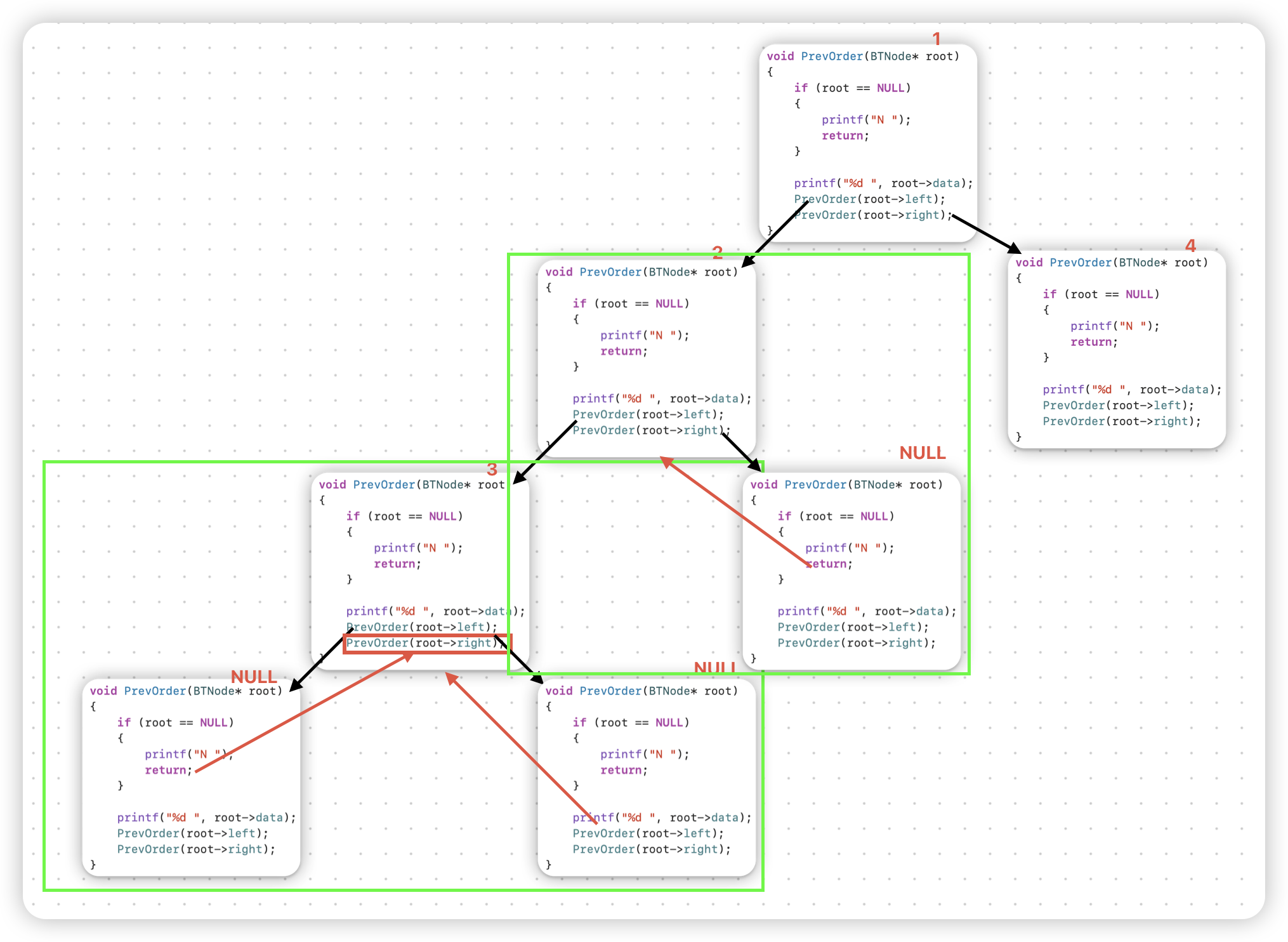1288x942 pixels.
Task: Click 'if (root == NULL)' in code card 3
Action: pos(404,516)
